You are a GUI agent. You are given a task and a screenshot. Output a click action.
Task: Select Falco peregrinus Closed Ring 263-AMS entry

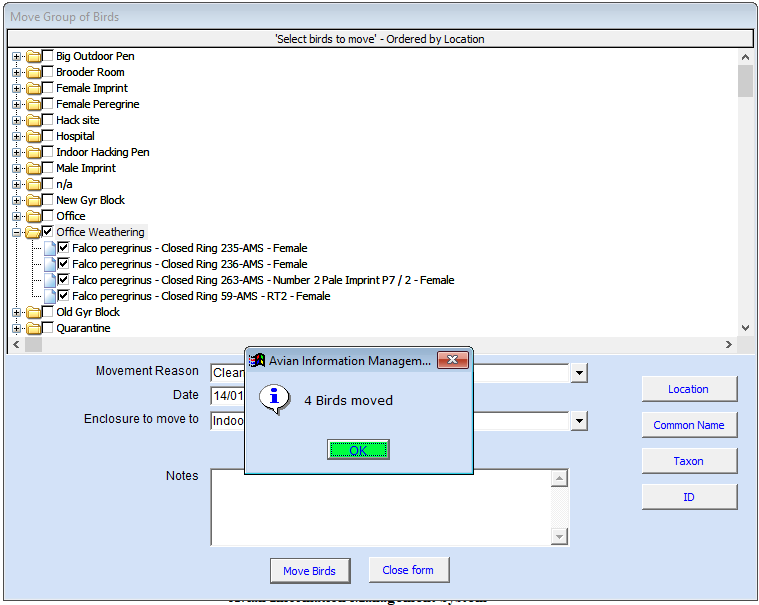pos(263,280)
